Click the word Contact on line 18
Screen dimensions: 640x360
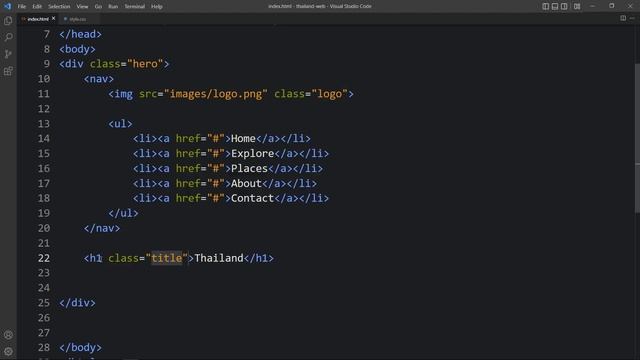tap(253, 198)
